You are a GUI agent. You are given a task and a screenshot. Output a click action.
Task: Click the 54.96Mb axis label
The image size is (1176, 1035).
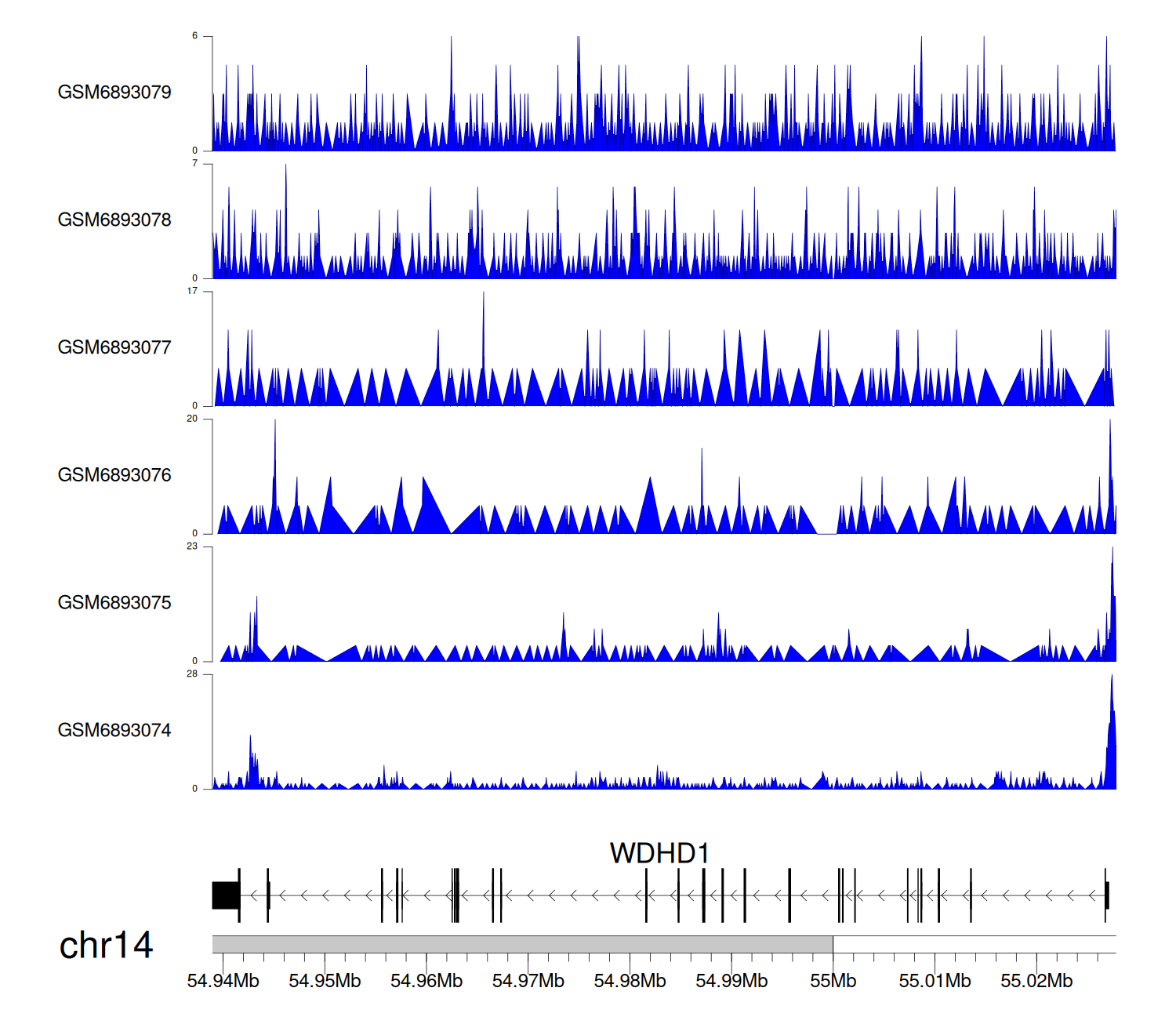(426, 981)
